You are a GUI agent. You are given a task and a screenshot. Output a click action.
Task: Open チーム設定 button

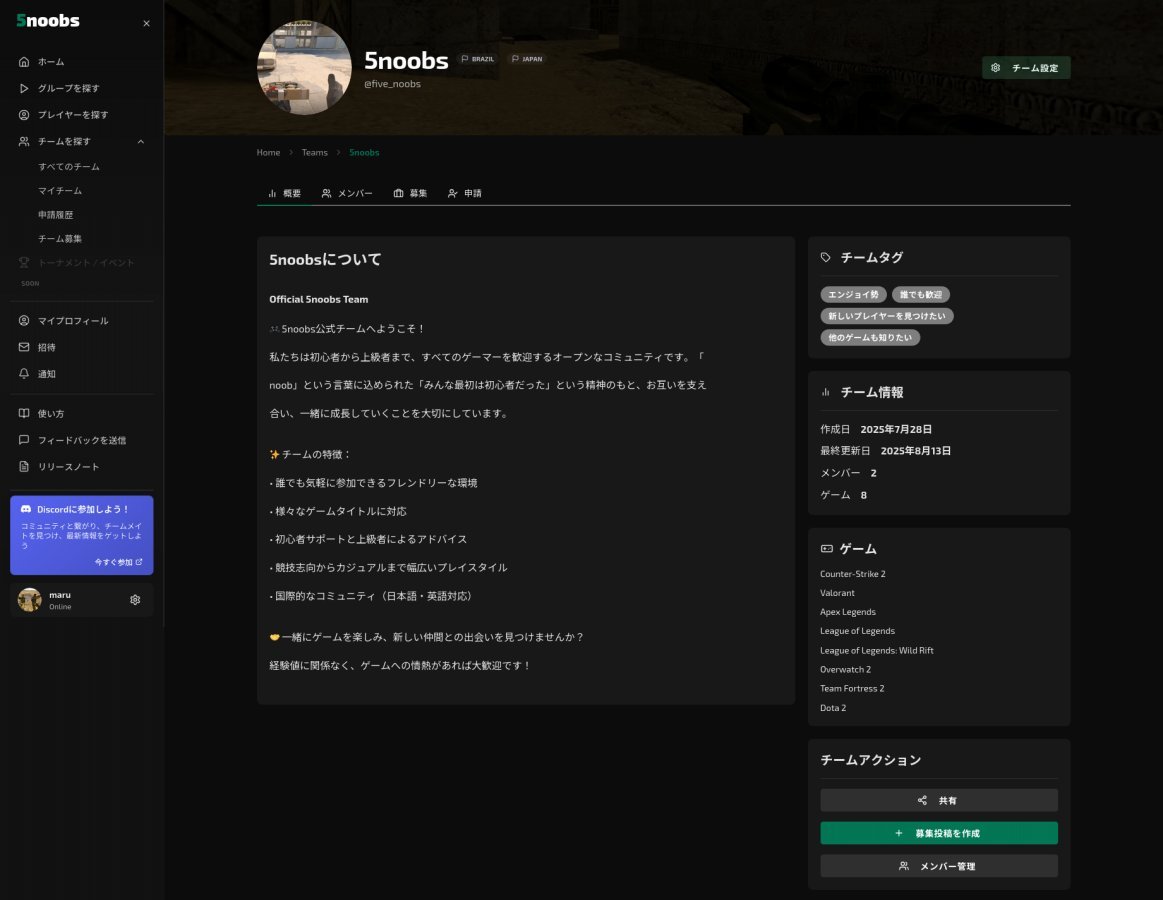tap(1026, 68)
